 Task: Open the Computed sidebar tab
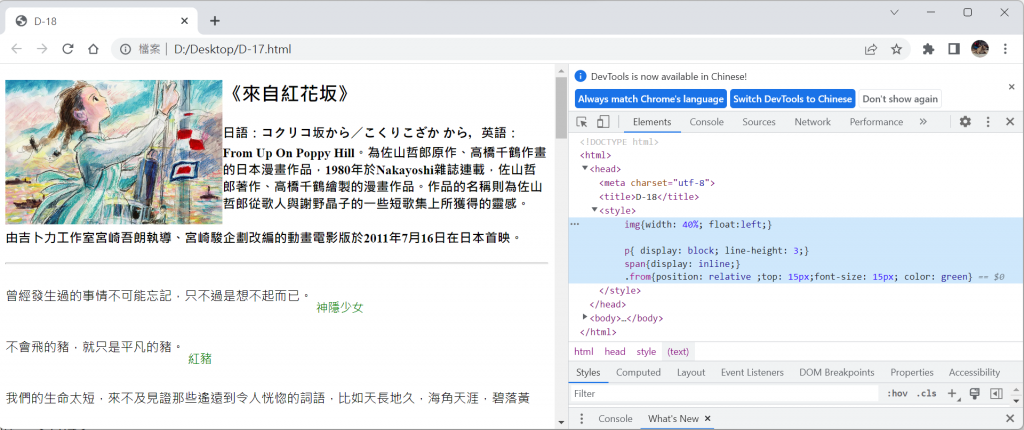[x=638, y=372]
